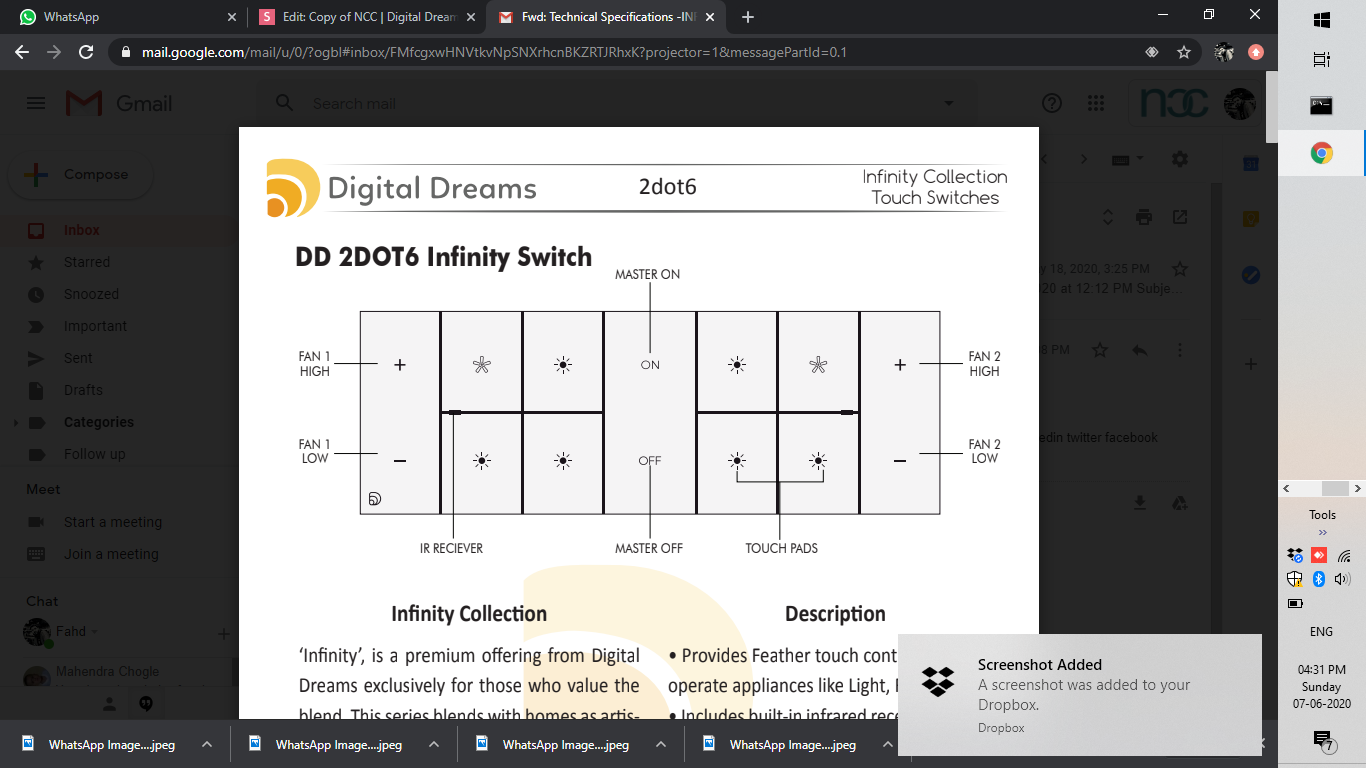Expand second WhatsApp Image download options

tap(434, 744)
